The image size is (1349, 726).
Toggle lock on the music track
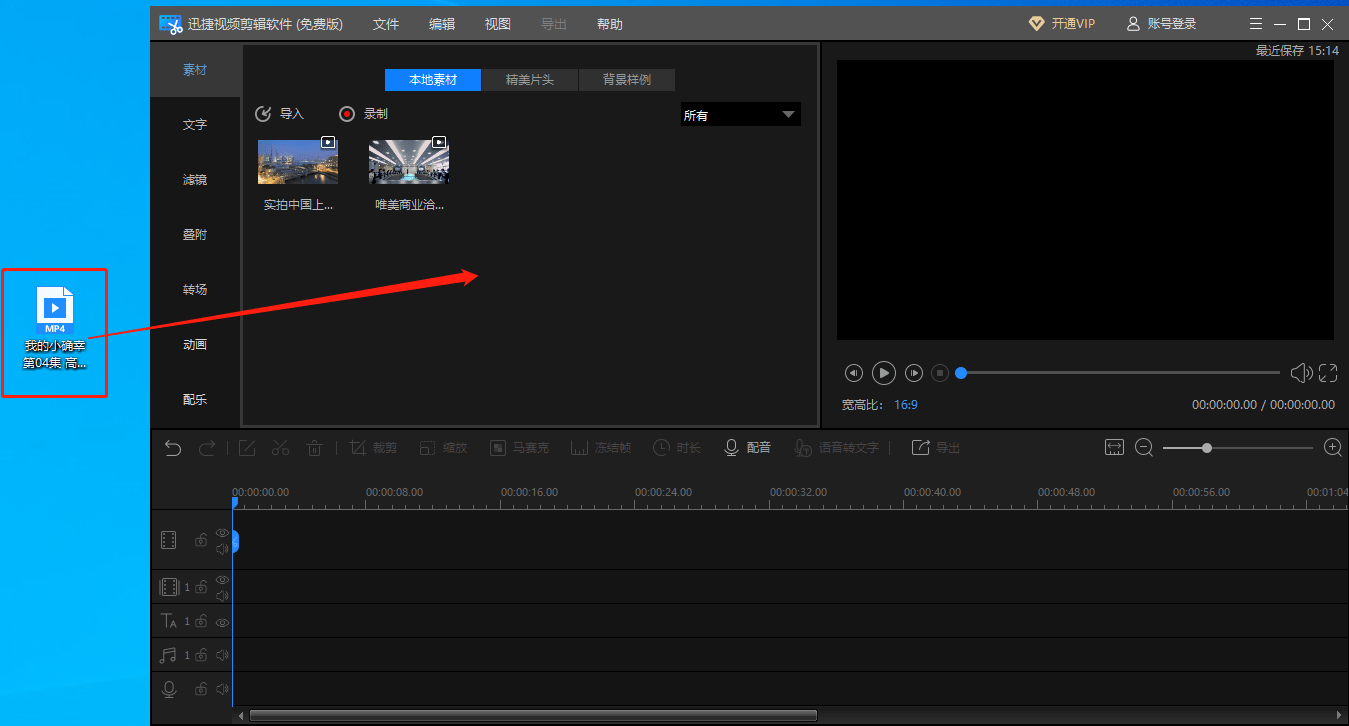coord(201,656)
